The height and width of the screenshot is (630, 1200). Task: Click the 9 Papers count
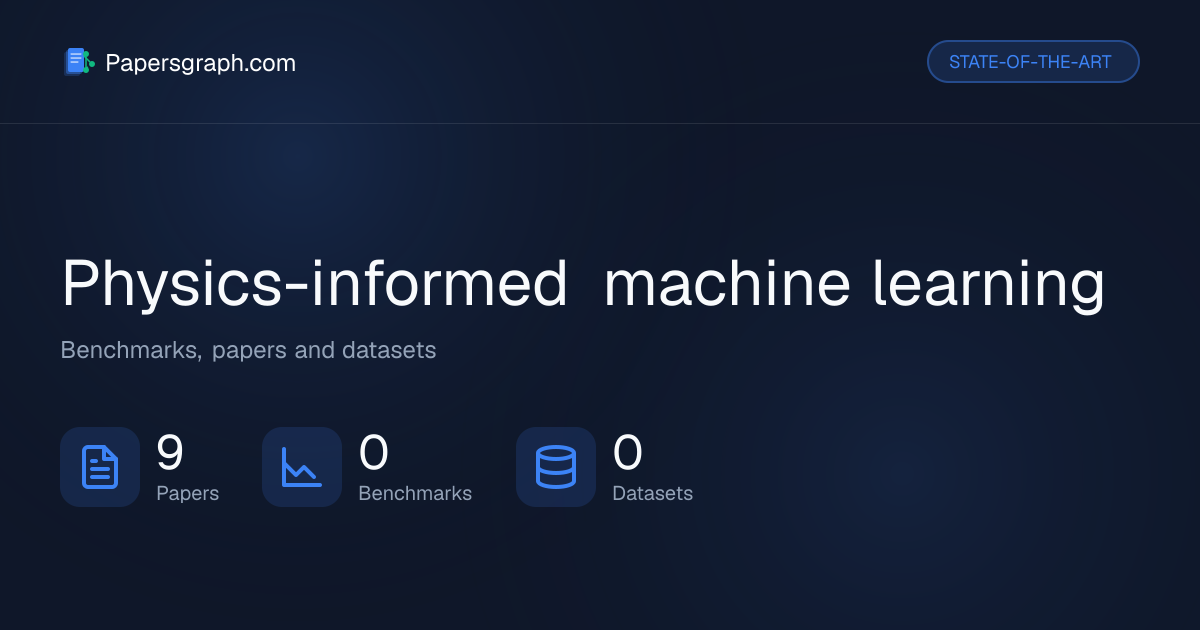coord(170,452)
